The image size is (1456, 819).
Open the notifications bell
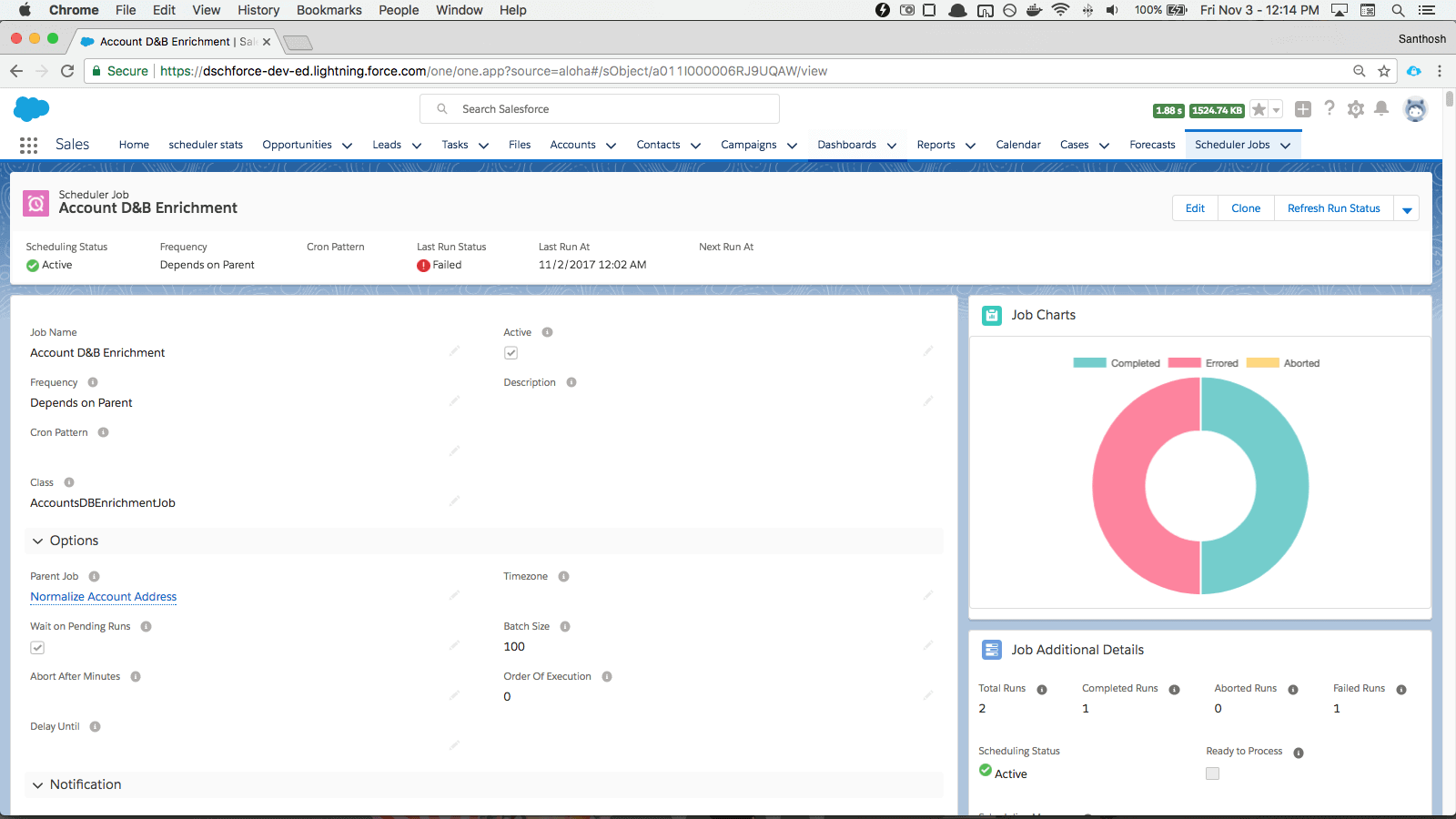pos(1381,109)
